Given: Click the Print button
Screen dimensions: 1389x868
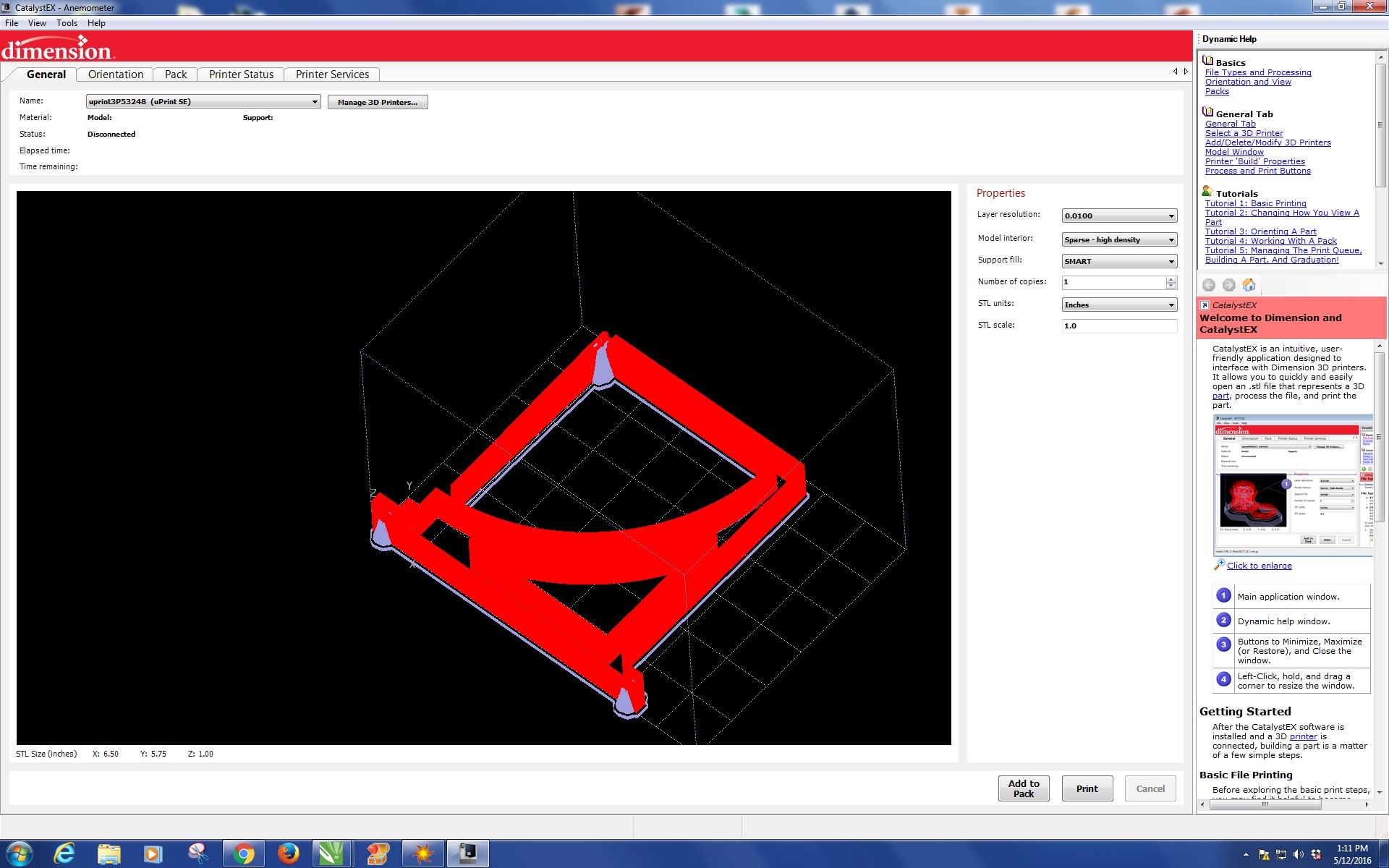Looking at the screenshot, I should 1087,788.
